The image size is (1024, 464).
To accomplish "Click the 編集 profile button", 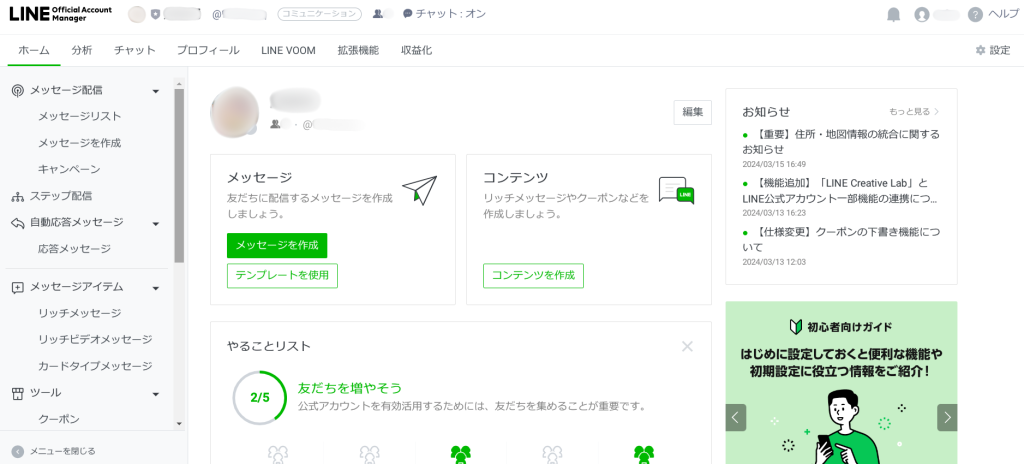I will pos(693,112).
